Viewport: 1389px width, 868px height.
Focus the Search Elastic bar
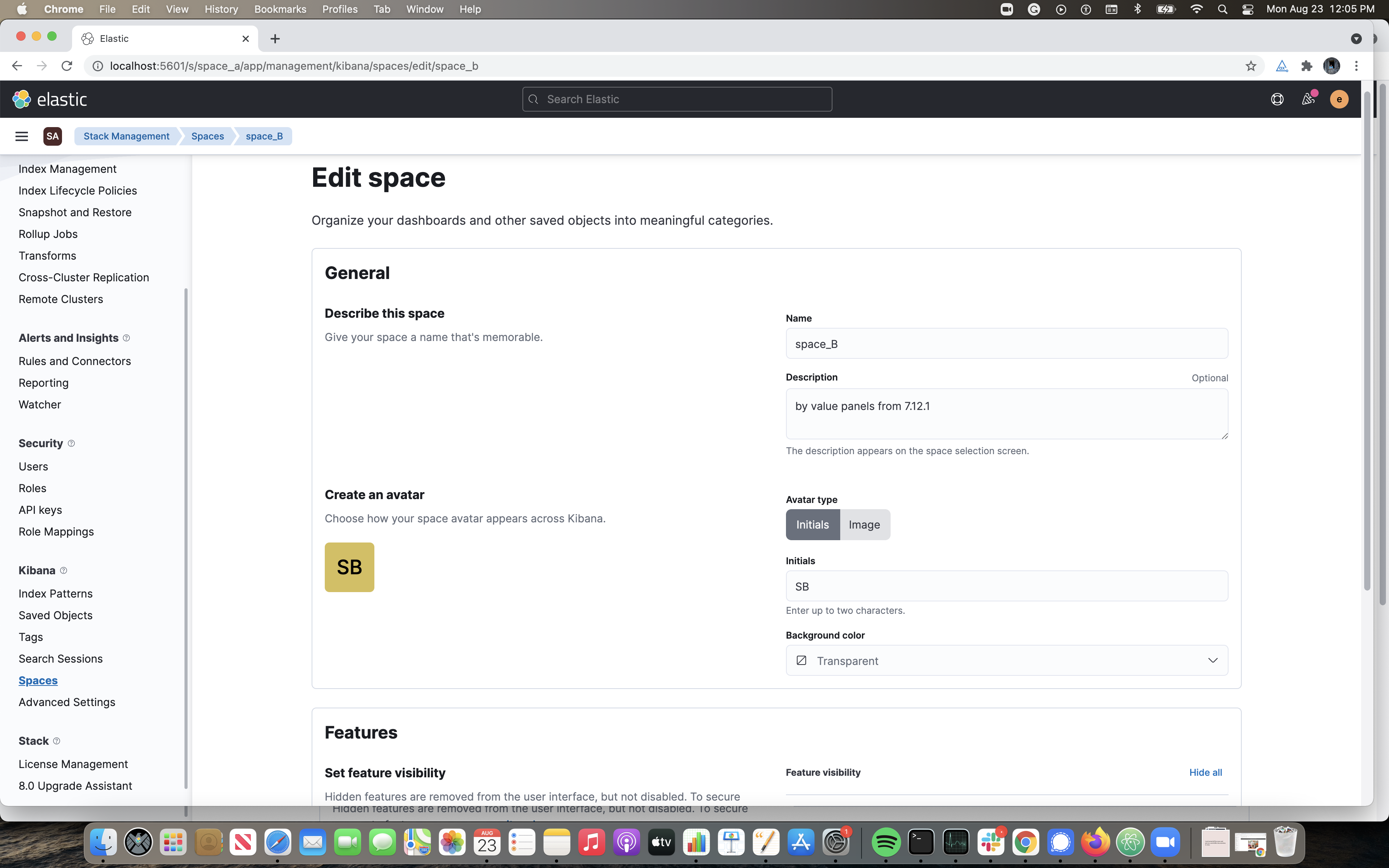[677, 99]
